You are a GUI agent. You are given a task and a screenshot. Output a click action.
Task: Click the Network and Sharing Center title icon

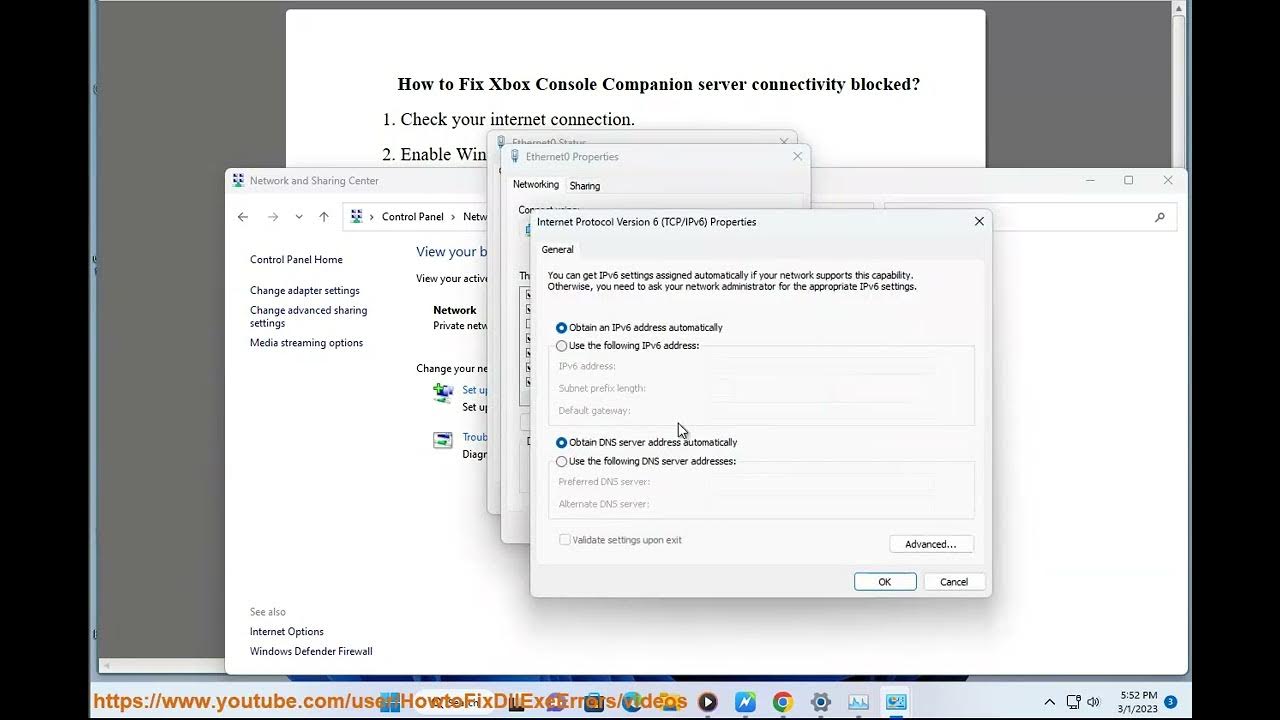tap(238, 181)
